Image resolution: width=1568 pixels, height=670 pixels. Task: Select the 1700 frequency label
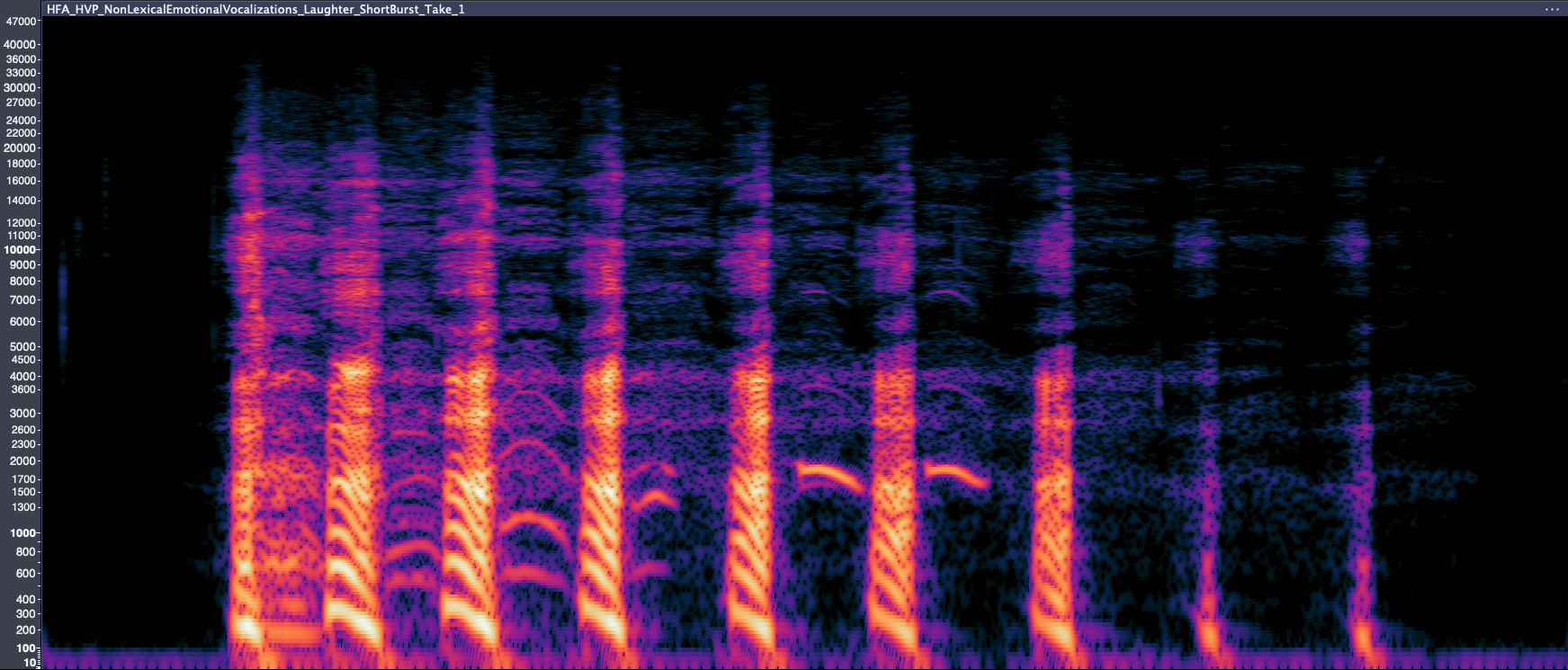click(x=23, y=479)
